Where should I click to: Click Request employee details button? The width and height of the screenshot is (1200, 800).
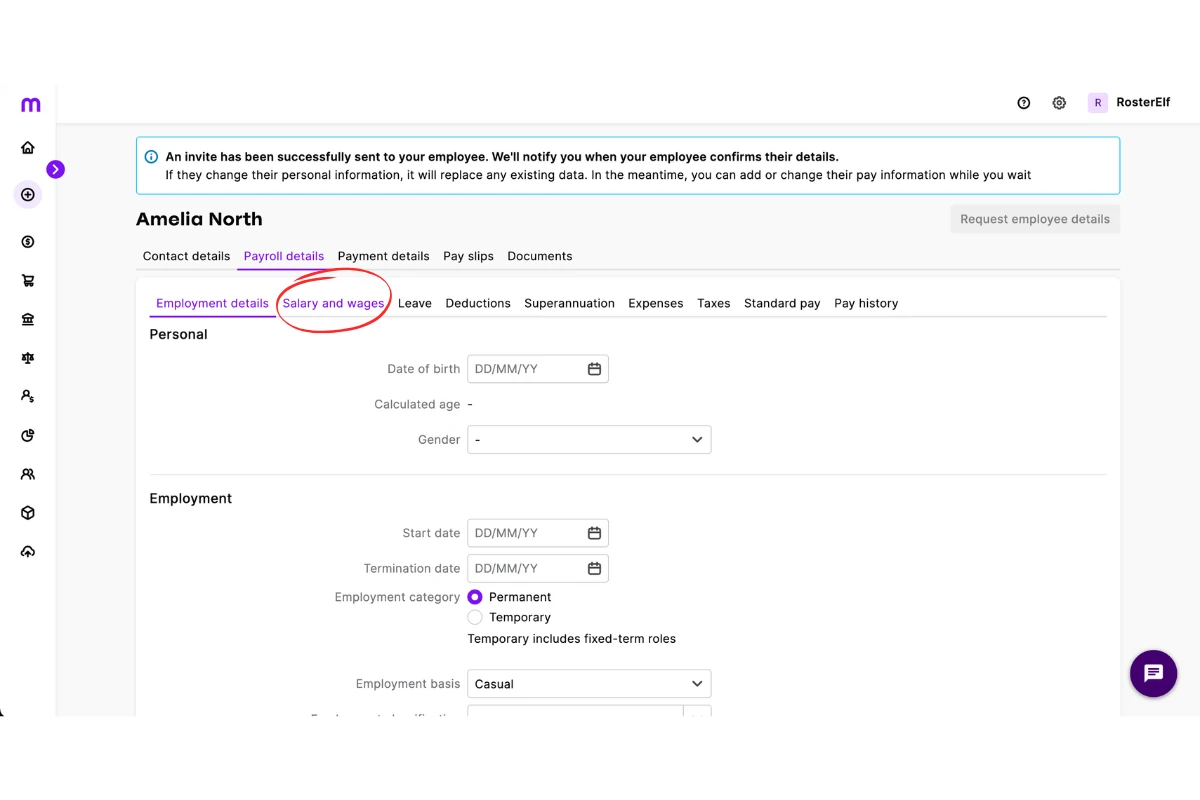[1035, 219]
